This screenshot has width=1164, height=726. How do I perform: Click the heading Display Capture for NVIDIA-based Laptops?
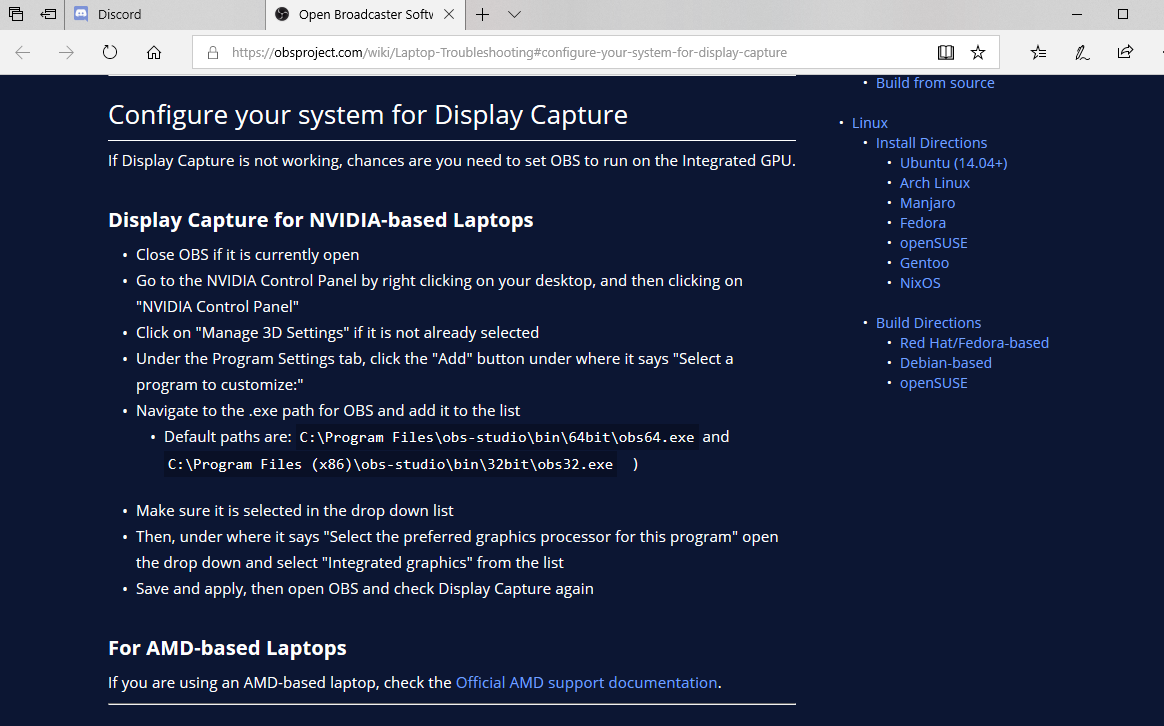[x=321, y=220]
